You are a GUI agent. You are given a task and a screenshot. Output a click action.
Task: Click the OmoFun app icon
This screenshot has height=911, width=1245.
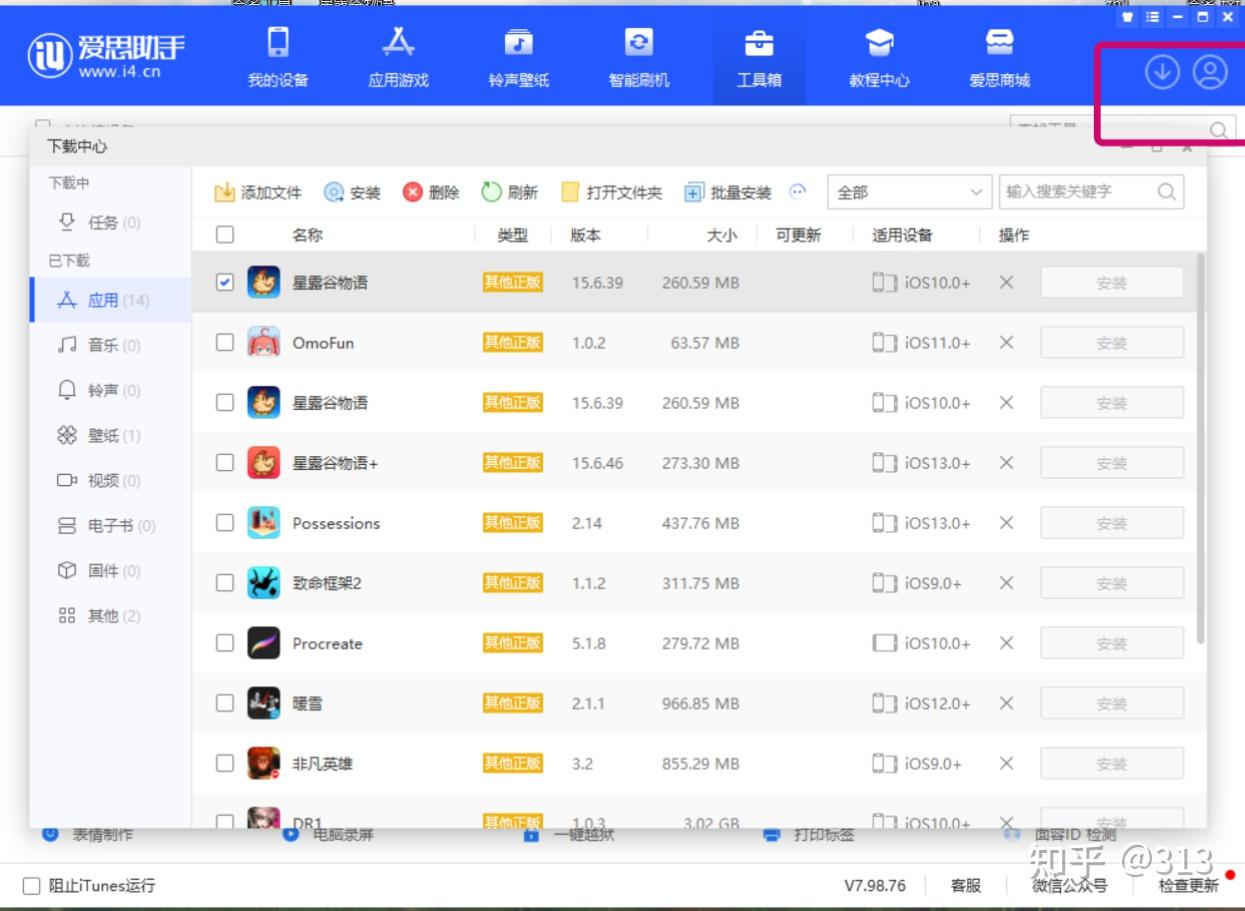pyautogui.click(x=264, y=342)
